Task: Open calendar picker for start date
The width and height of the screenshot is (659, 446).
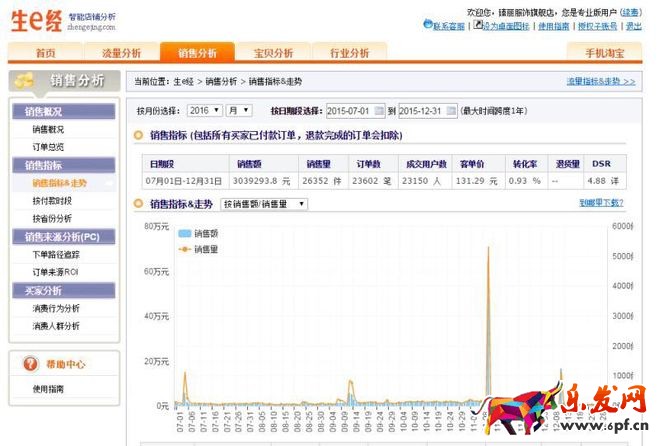Action: click(380, 110)
